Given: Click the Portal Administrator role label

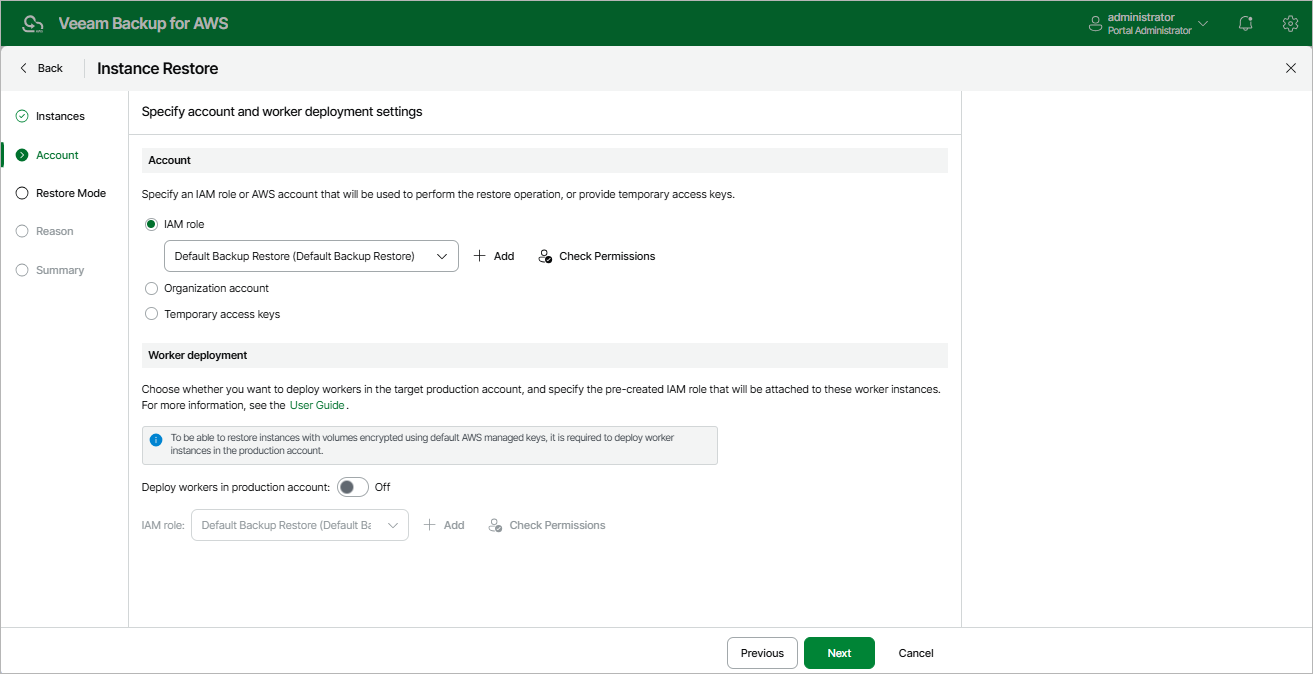Looking at the screenshot, I should pyautogui.click(x=1149, y=31).
